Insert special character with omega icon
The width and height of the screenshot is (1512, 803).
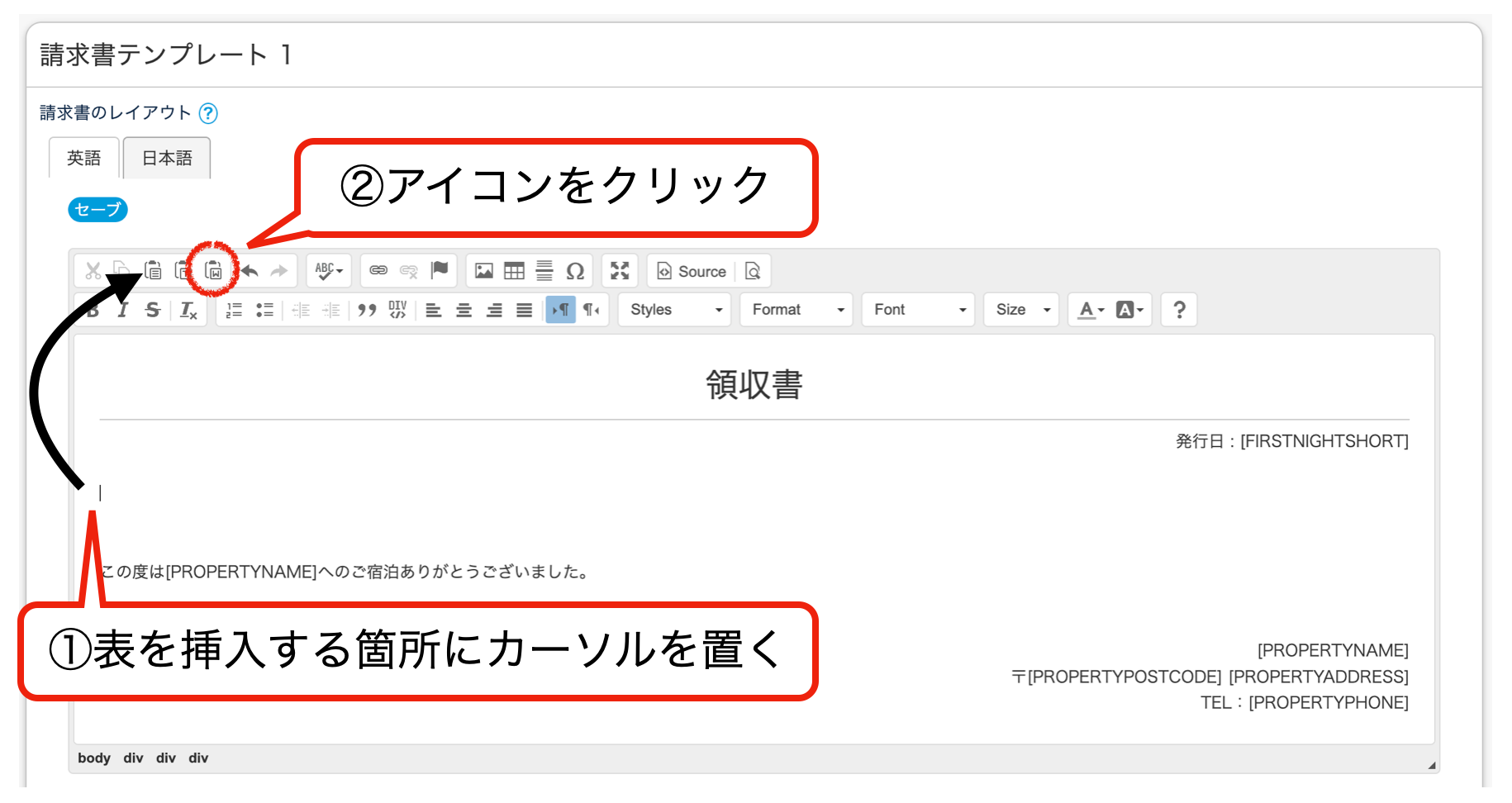(x=575, y=271)
